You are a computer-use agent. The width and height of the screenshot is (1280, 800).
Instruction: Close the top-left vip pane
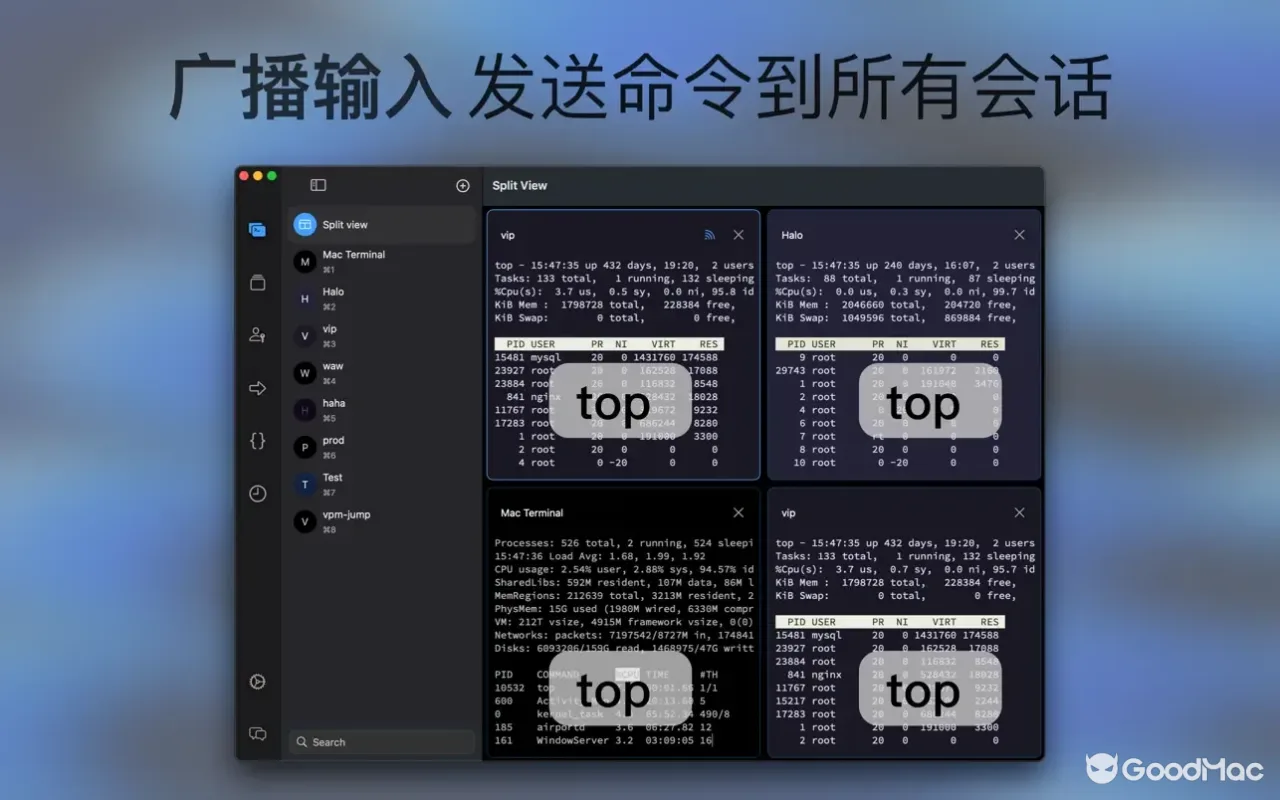[738, 235]
